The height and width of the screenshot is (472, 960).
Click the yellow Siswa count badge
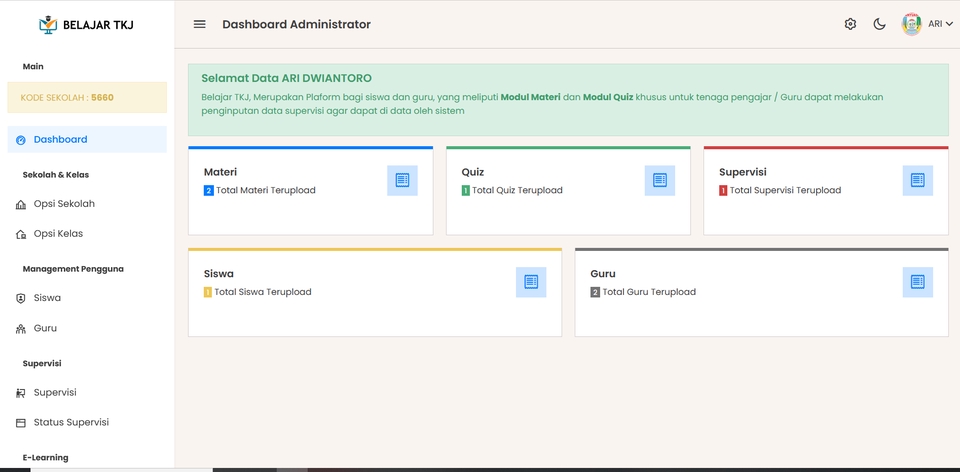[208, 293]
